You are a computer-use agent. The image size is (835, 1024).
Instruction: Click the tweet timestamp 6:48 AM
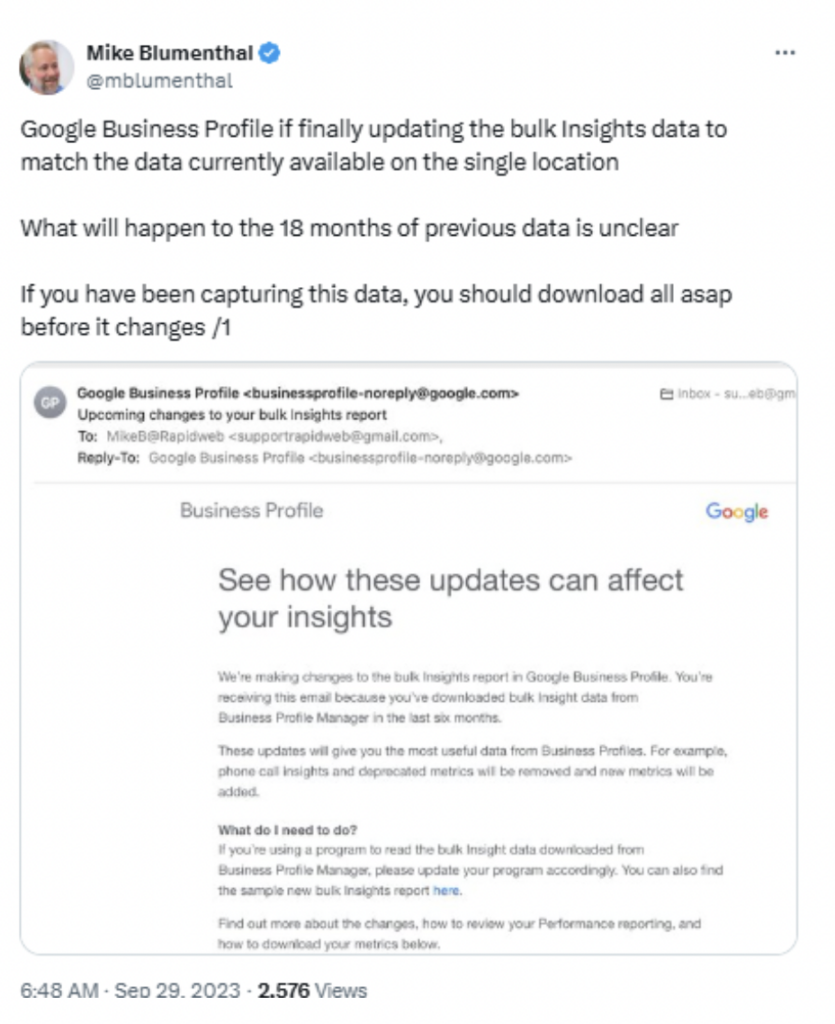coord(59,991)
